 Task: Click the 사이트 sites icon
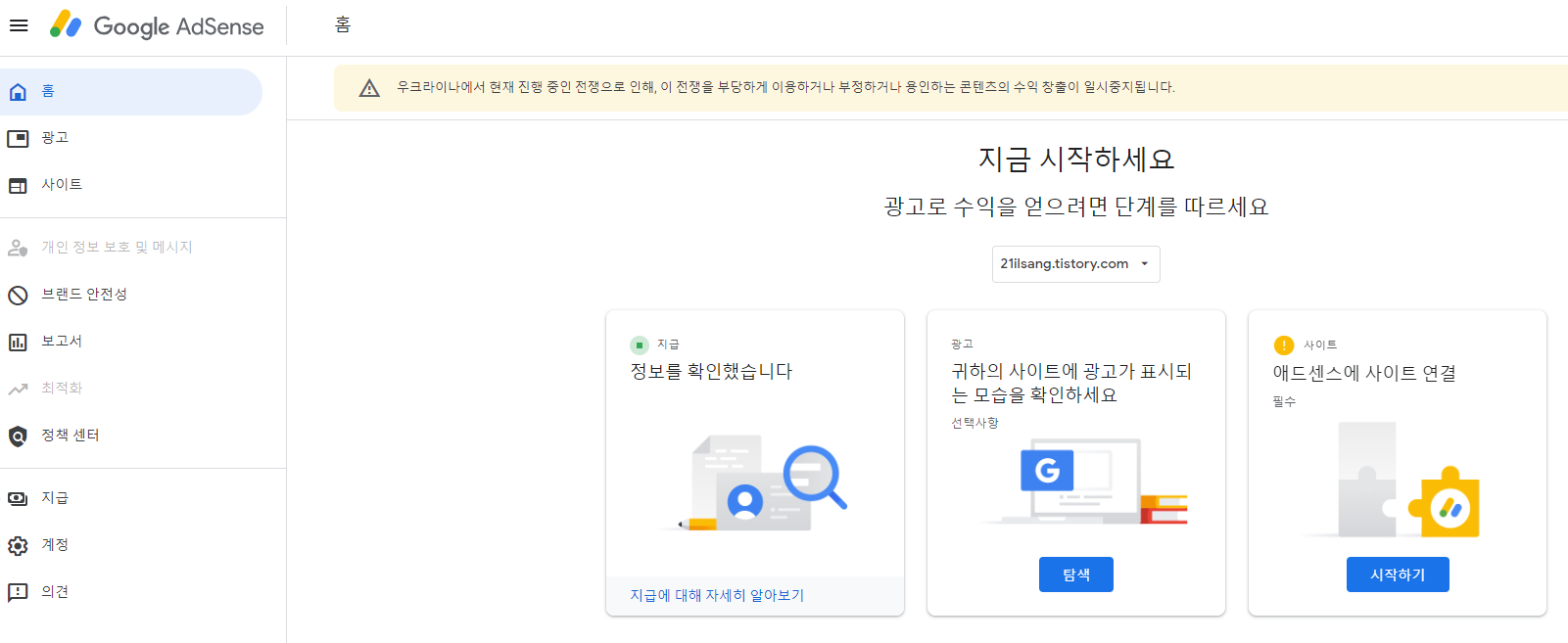[x=18, y=185]
